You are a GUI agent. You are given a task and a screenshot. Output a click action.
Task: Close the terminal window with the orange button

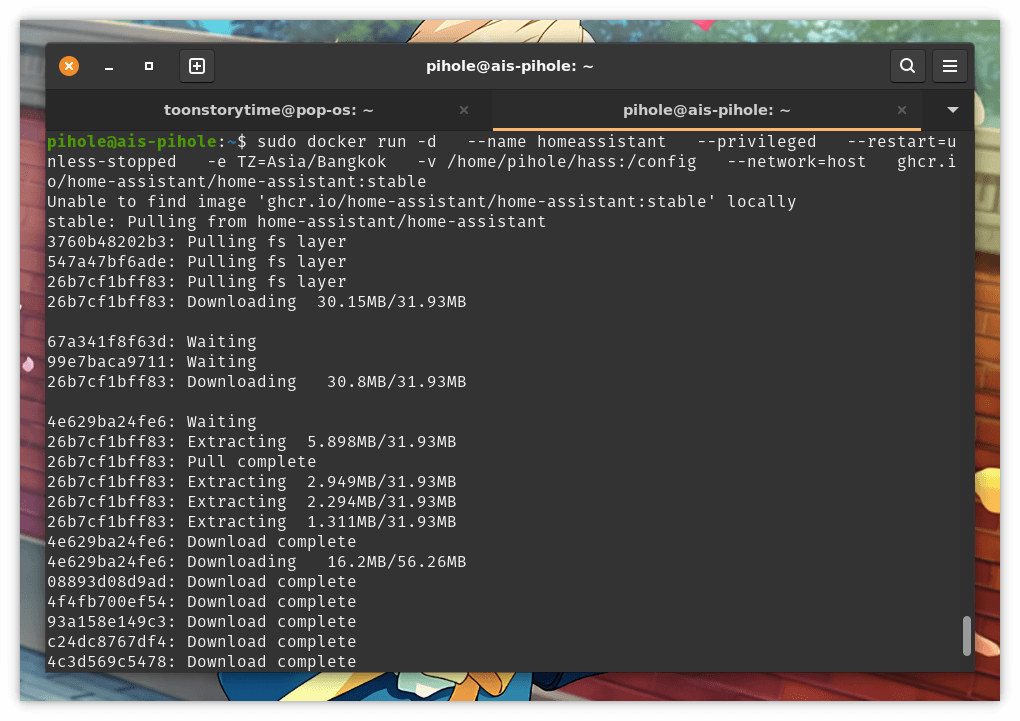tap(69, 66)
